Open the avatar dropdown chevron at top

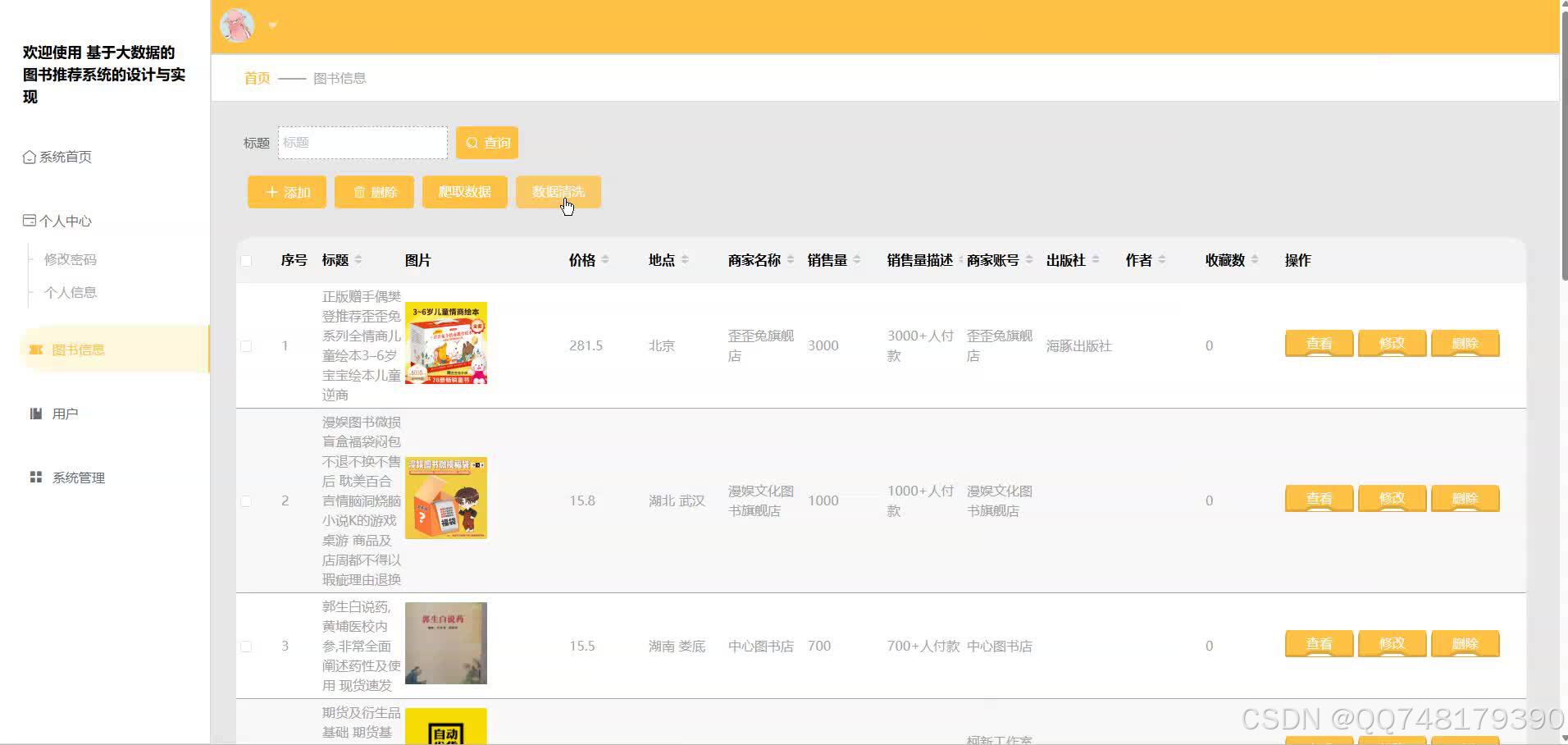click(x=273, y=25)
